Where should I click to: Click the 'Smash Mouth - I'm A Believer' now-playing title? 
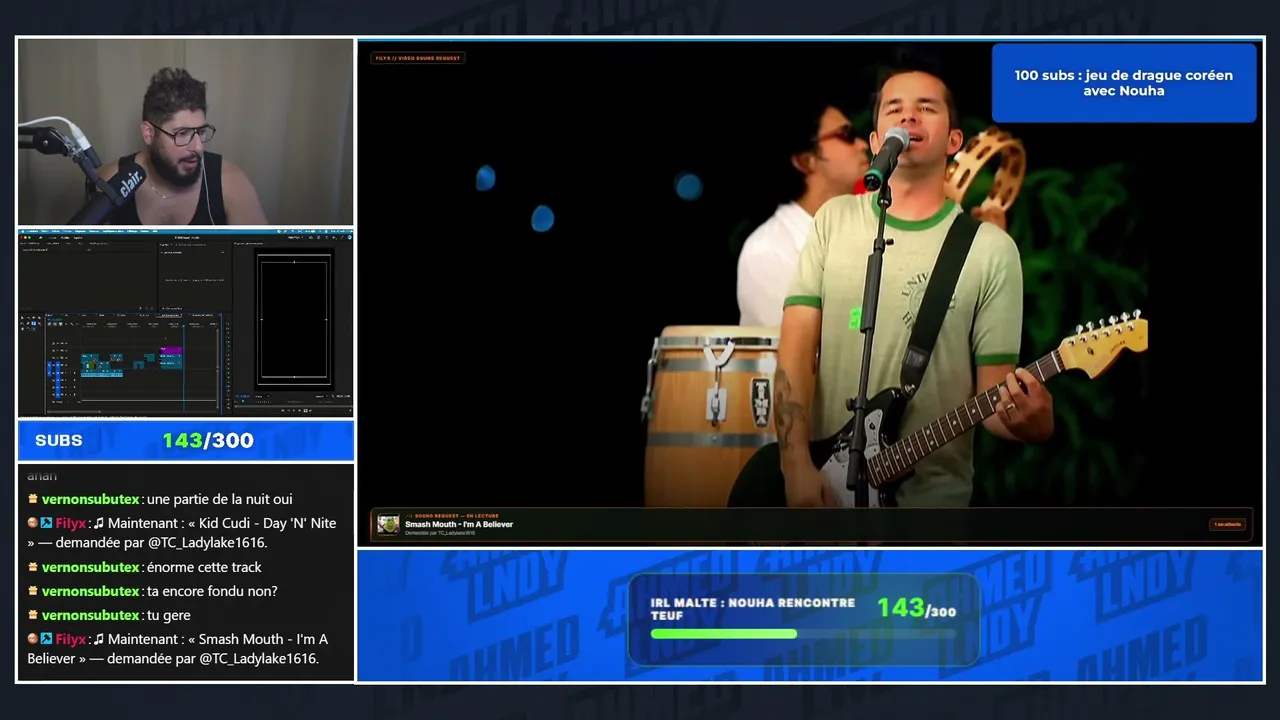point(459,524)
